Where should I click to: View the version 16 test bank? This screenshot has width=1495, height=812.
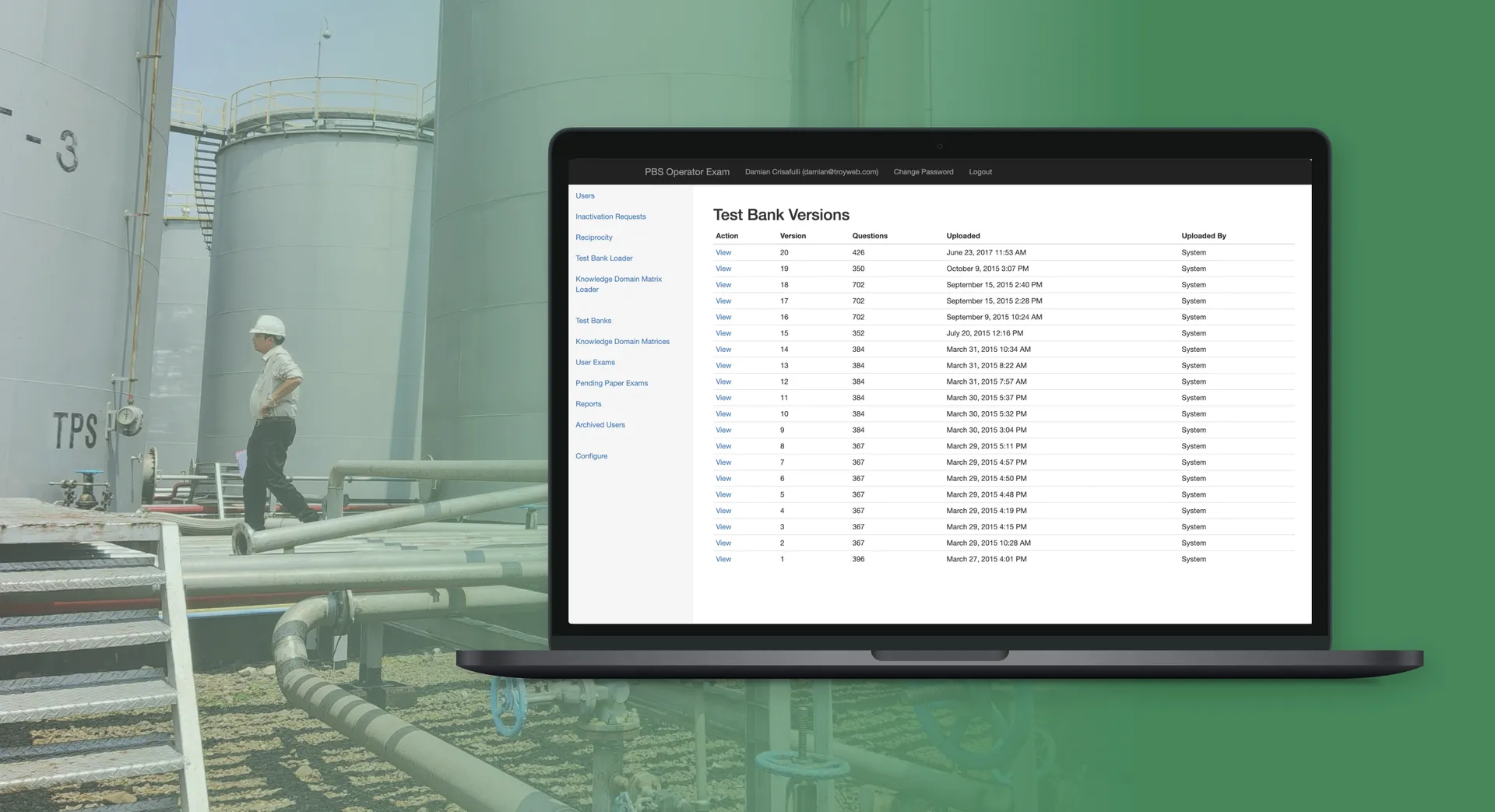[723, 318]
